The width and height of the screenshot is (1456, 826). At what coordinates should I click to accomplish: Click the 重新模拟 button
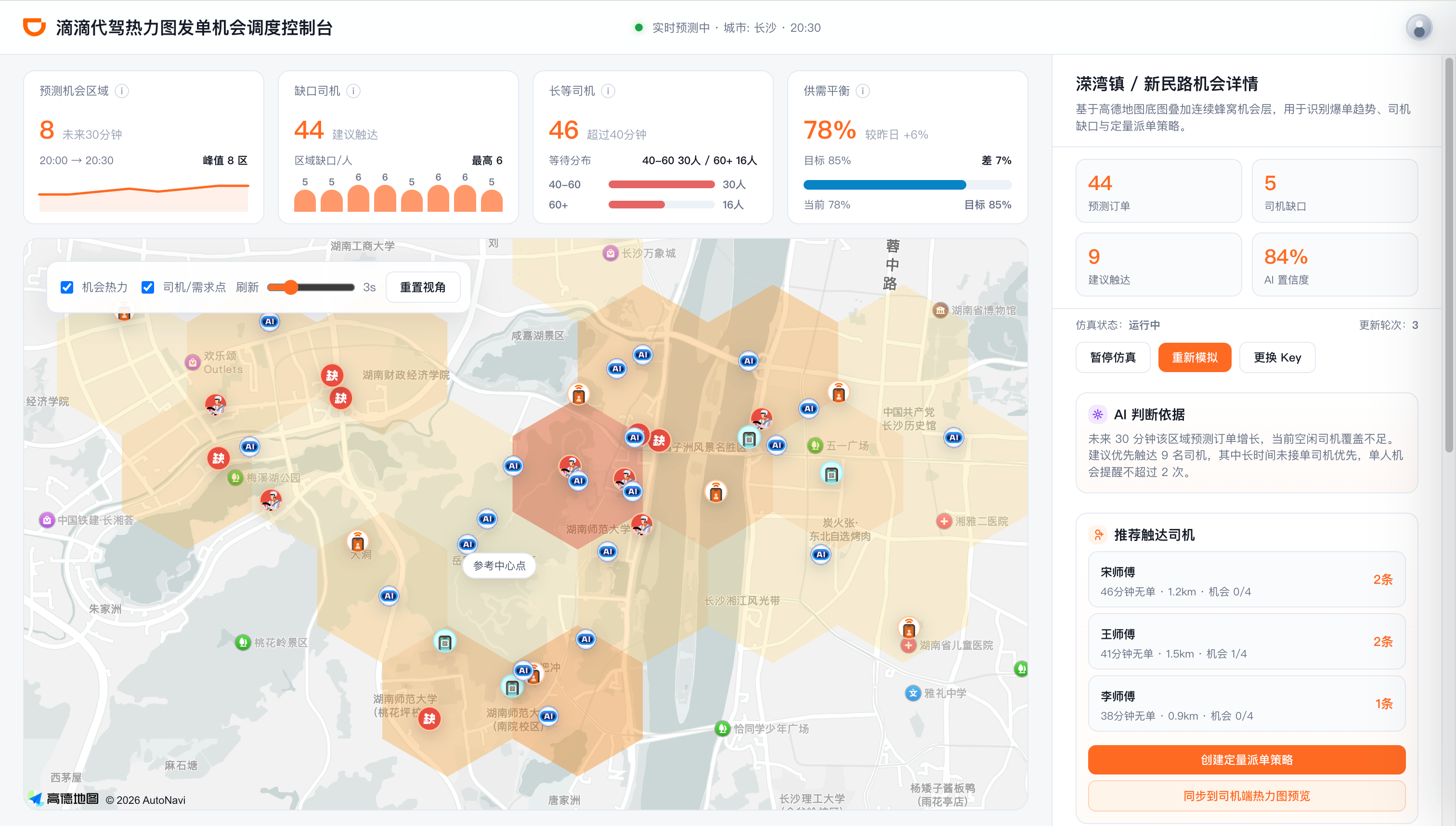click(x=1195, y=357)
